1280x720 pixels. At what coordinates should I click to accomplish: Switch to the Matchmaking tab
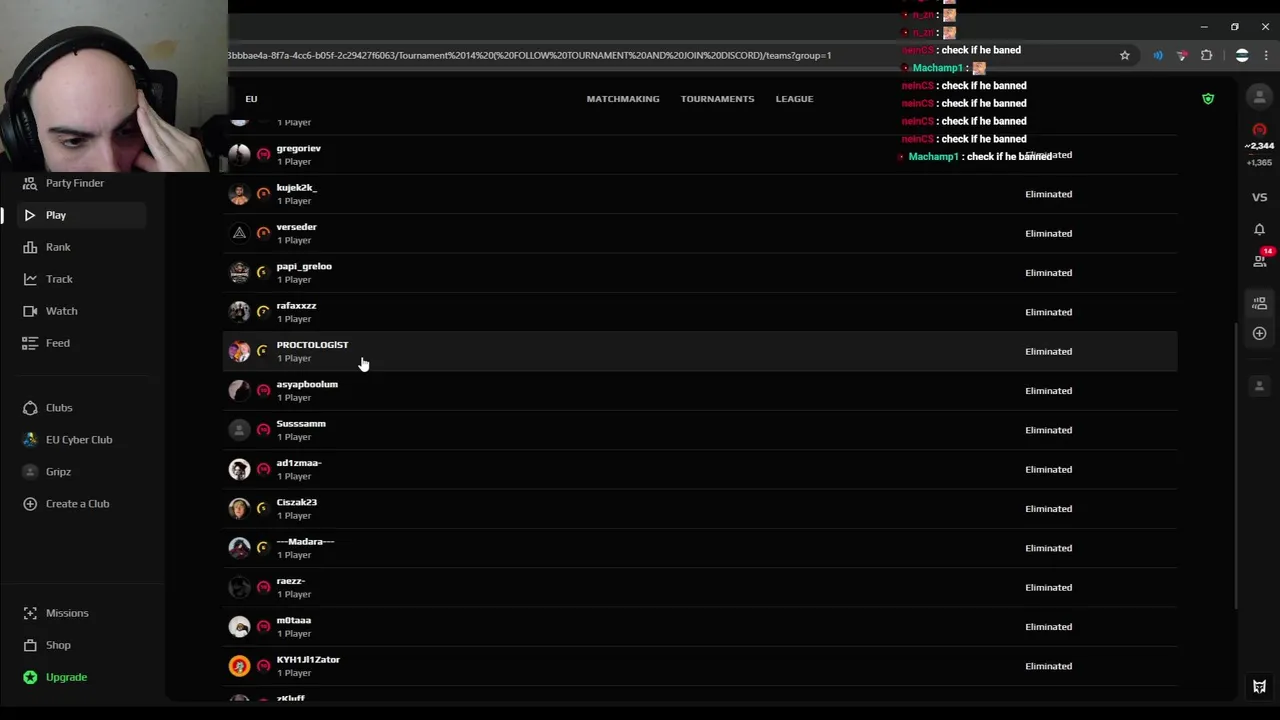(x=623, y=99)
